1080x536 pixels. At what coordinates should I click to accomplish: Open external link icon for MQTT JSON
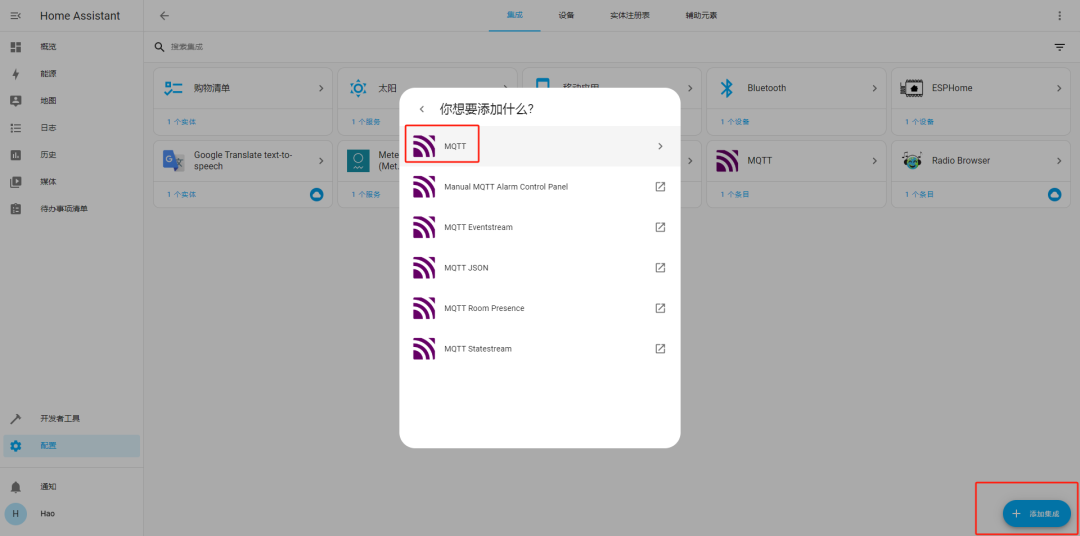[x=660, y=267]
